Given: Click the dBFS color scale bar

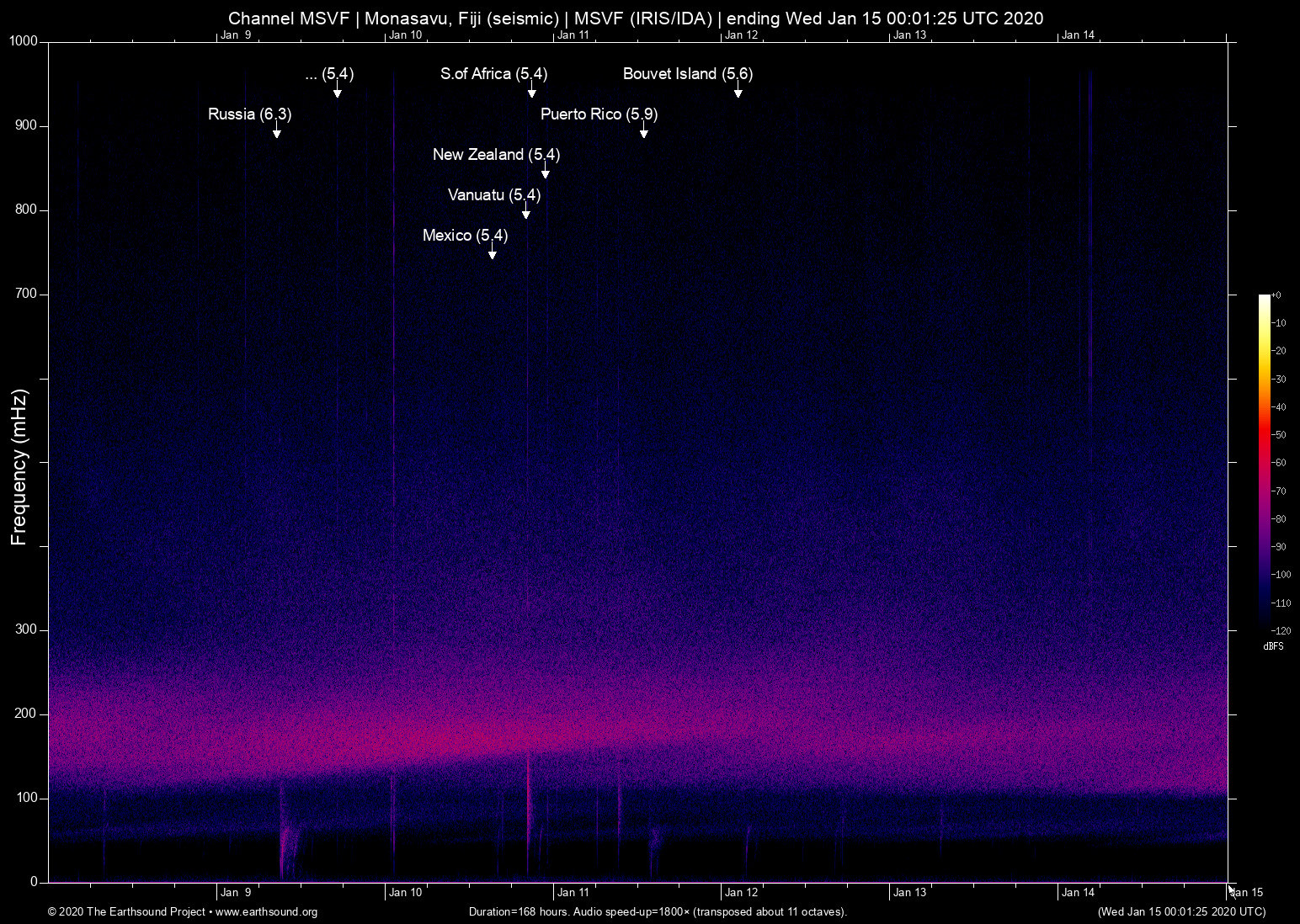Looking at the screenshot, I should point(1264,461).
